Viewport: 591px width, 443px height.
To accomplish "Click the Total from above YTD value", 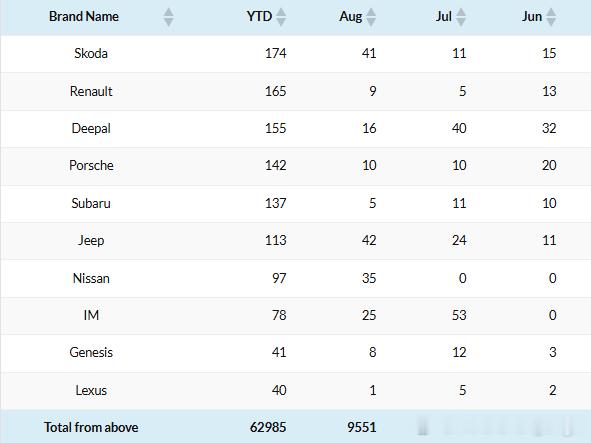I will [x=268, y=427].
